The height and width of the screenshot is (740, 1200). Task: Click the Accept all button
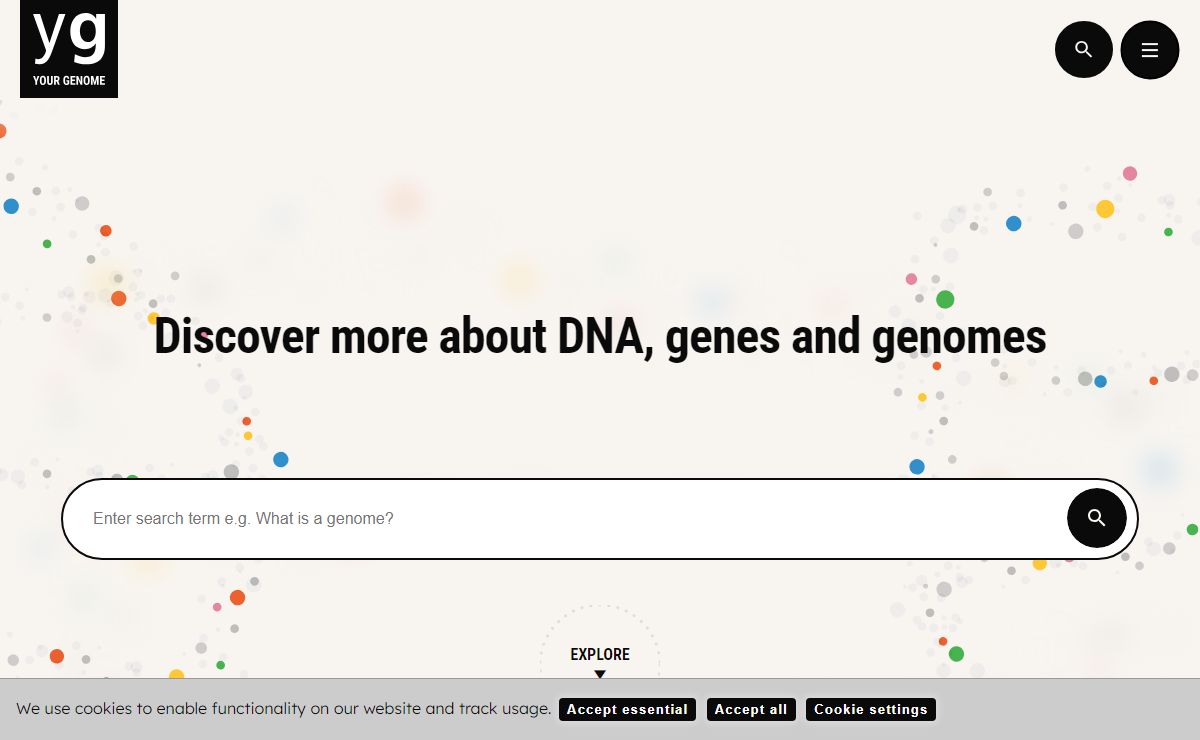(751, 709)
